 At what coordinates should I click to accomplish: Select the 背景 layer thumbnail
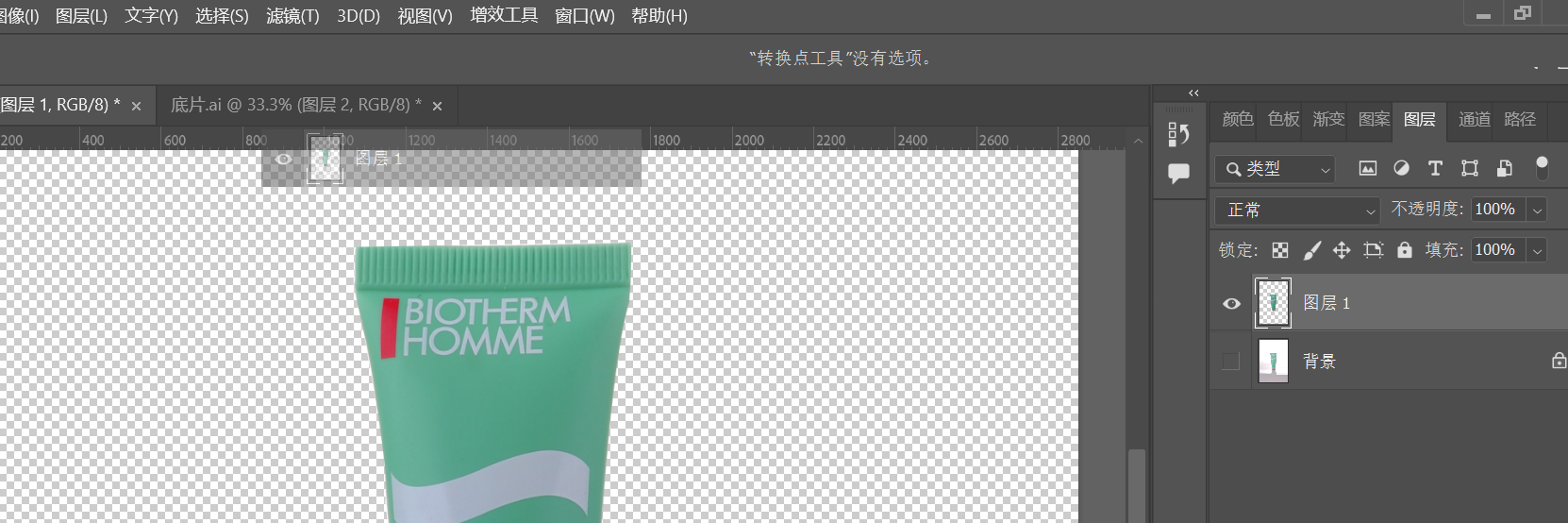(x=1273, y=361)
